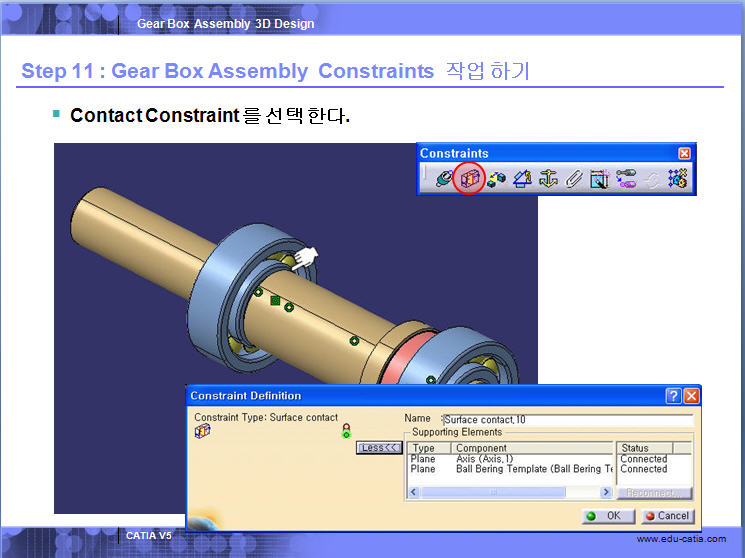Cancel the Constraint Definition dialog
The height and width of the screenshot is (558, 745).
pyautogui.click(x=667, y=516)
